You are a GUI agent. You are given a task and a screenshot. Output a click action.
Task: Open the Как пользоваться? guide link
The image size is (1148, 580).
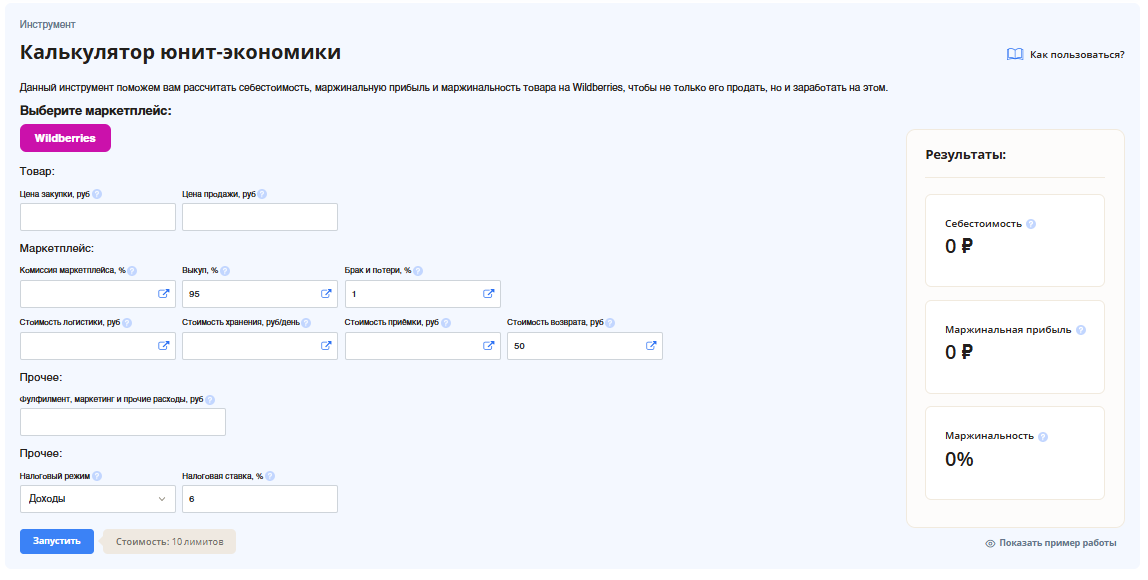1066,55
